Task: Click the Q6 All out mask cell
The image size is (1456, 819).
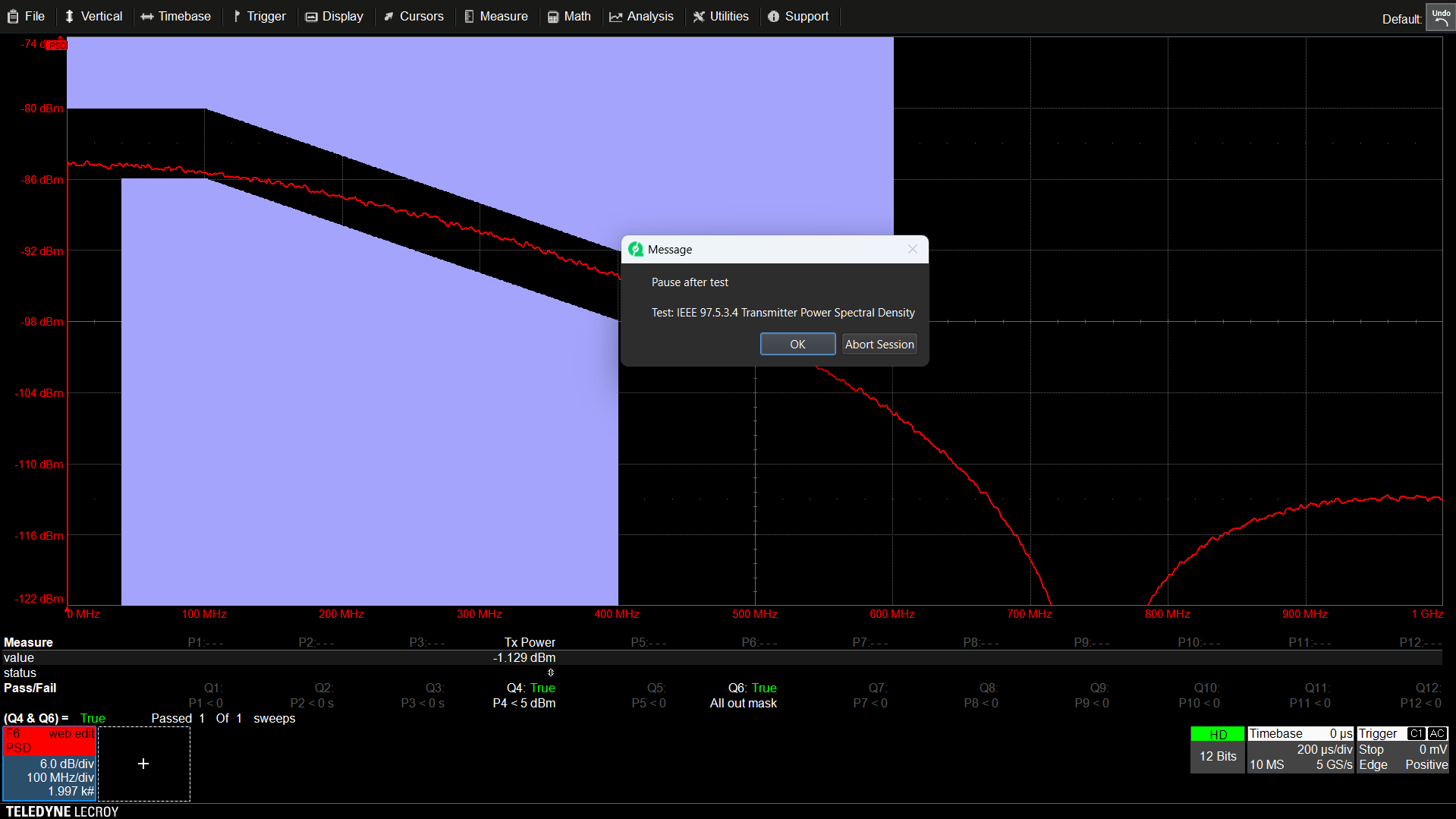Action: point(744,695)
